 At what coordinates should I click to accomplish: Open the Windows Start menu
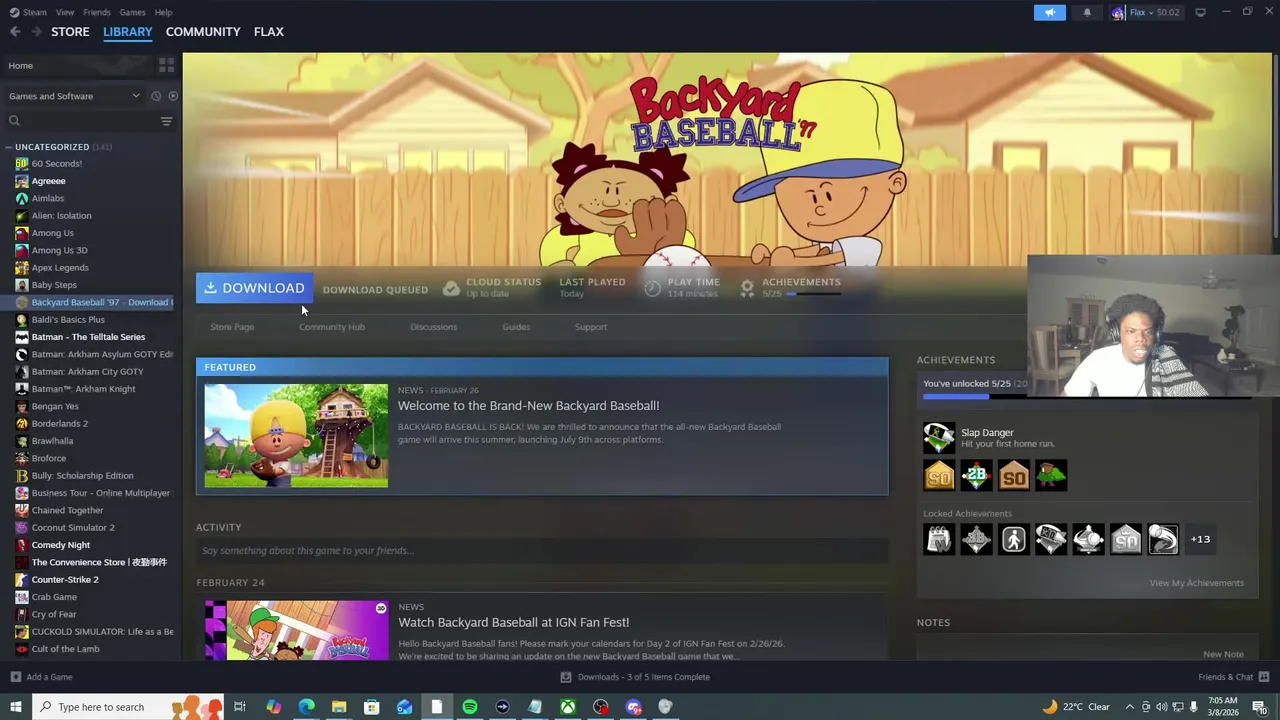(x=15, y=707)
